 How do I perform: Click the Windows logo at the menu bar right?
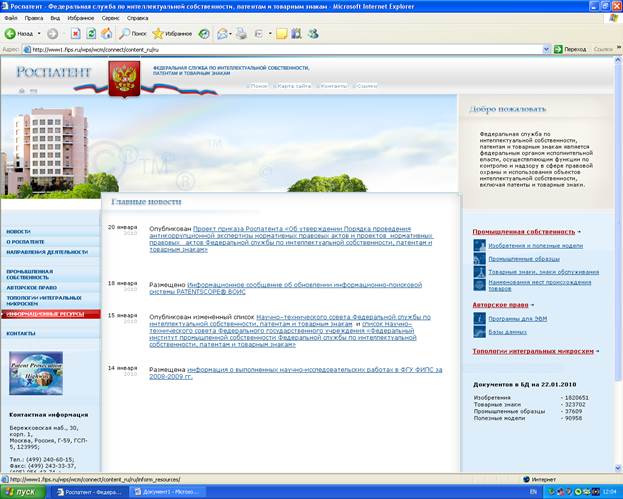615,18
